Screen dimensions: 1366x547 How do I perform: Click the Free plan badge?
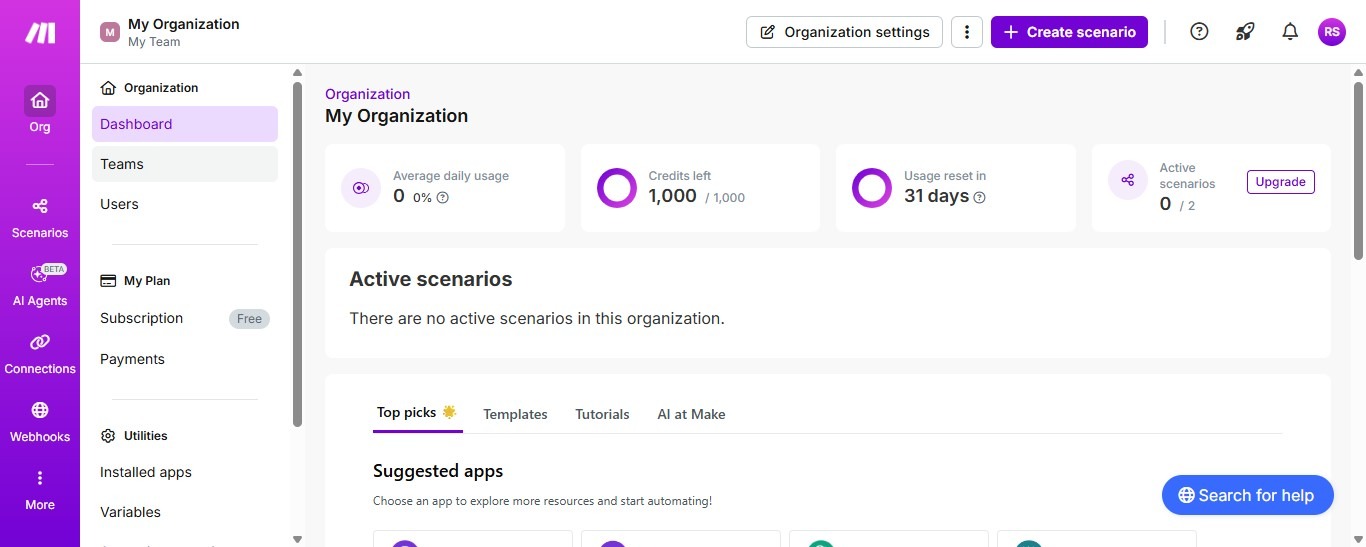(x=249, y=319)
